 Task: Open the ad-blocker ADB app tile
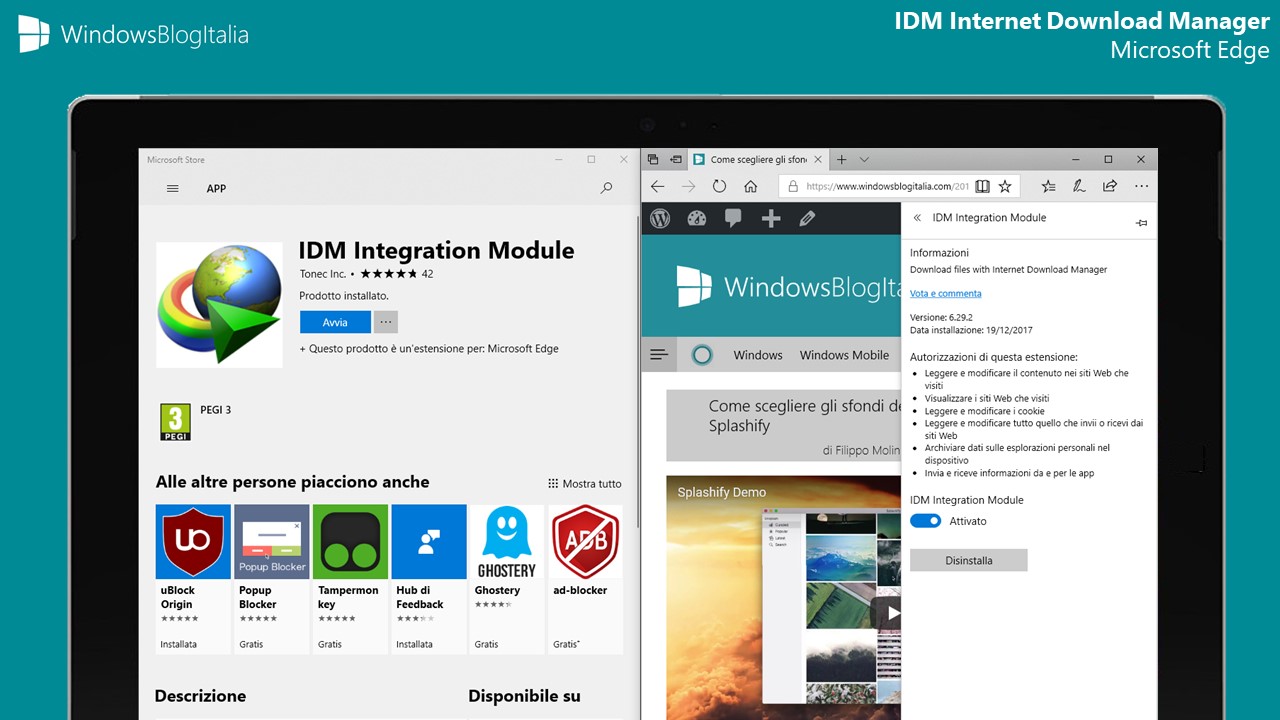pyautogui.click(x=586, y=579)
